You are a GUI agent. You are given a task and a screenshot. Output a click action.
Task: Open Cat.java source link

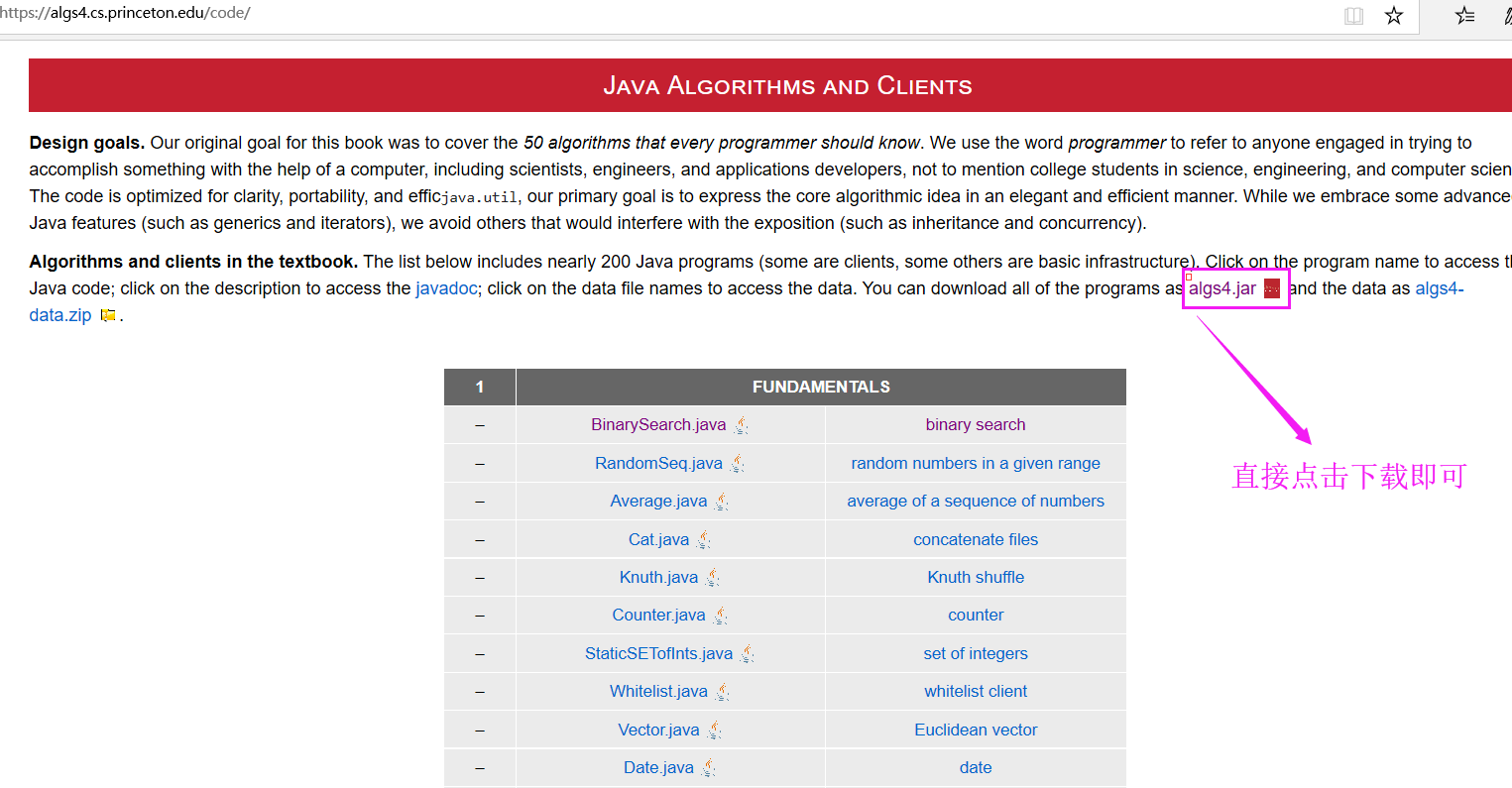pyautogui.click(x=658, y=539)
